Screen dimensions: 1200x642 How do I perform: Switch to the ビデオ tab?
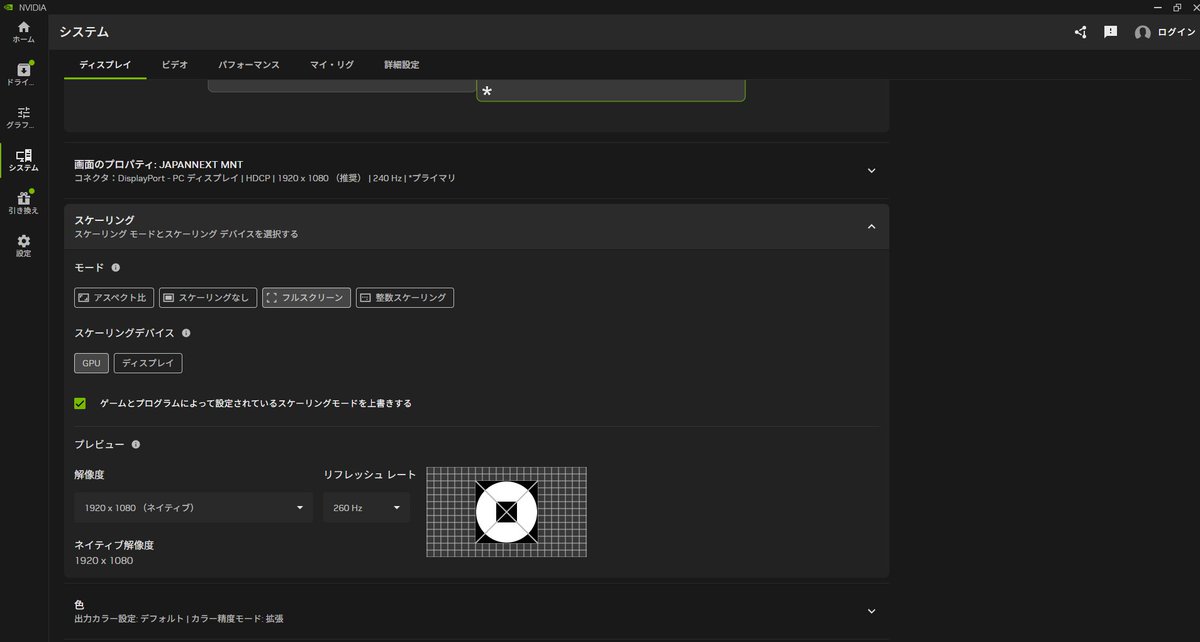175,64
